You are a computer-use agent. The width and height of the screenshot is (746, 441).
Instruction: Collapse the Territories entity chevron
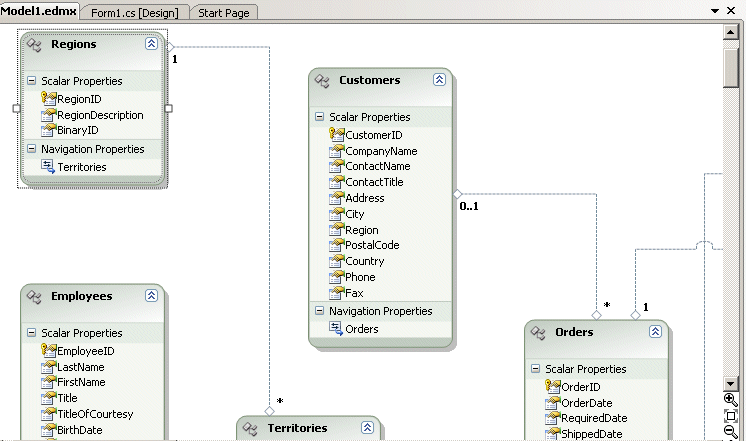pos(367,427)
